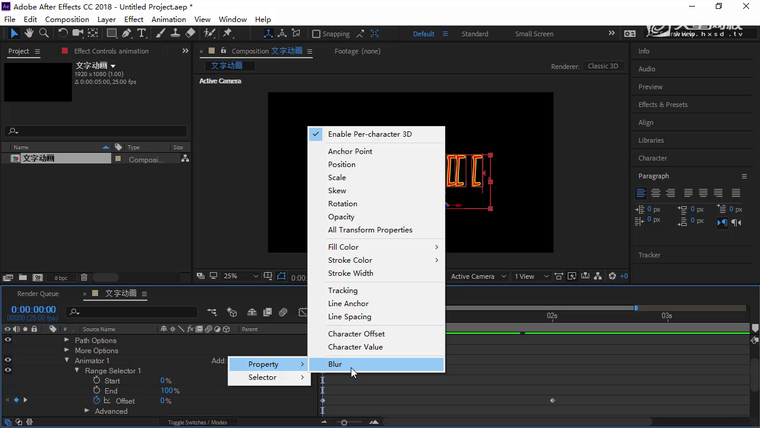
Task: Choose the Eraser tool
Action: (x=190, y=33)
